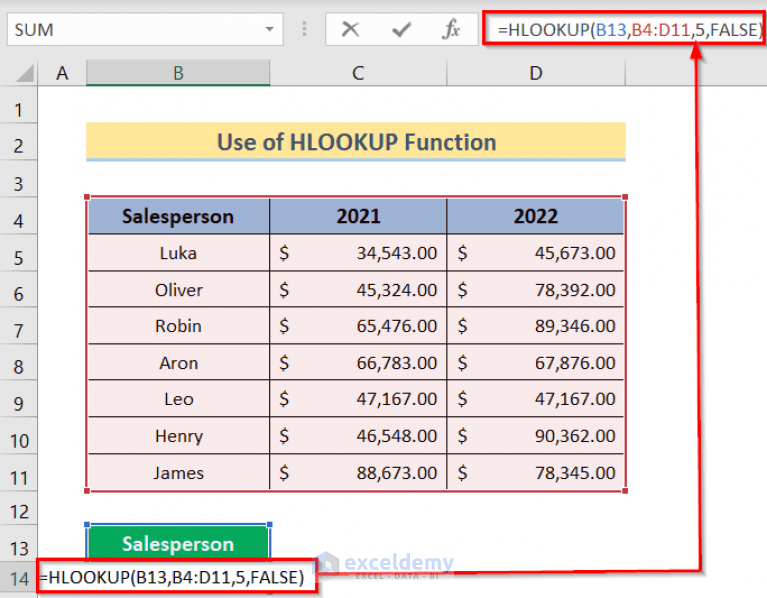Select the 'Luka' cell
Viewport: 767px width, 598px height.
[x=178, y=253]
